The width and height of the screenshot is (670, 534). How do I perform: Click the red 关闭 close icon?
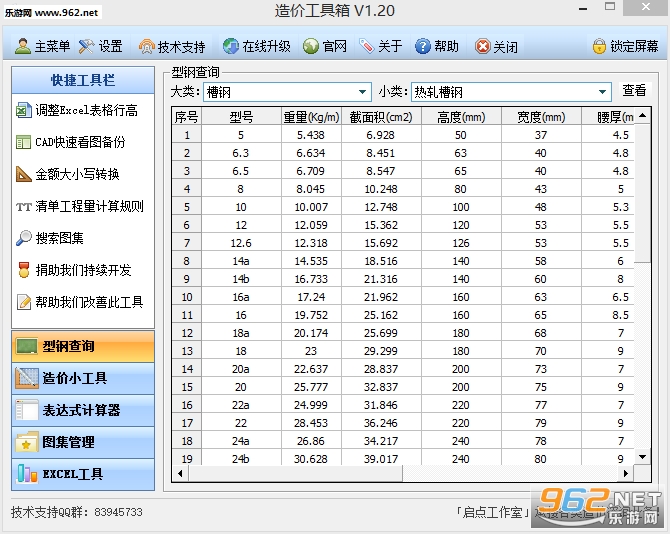point(482,46)
